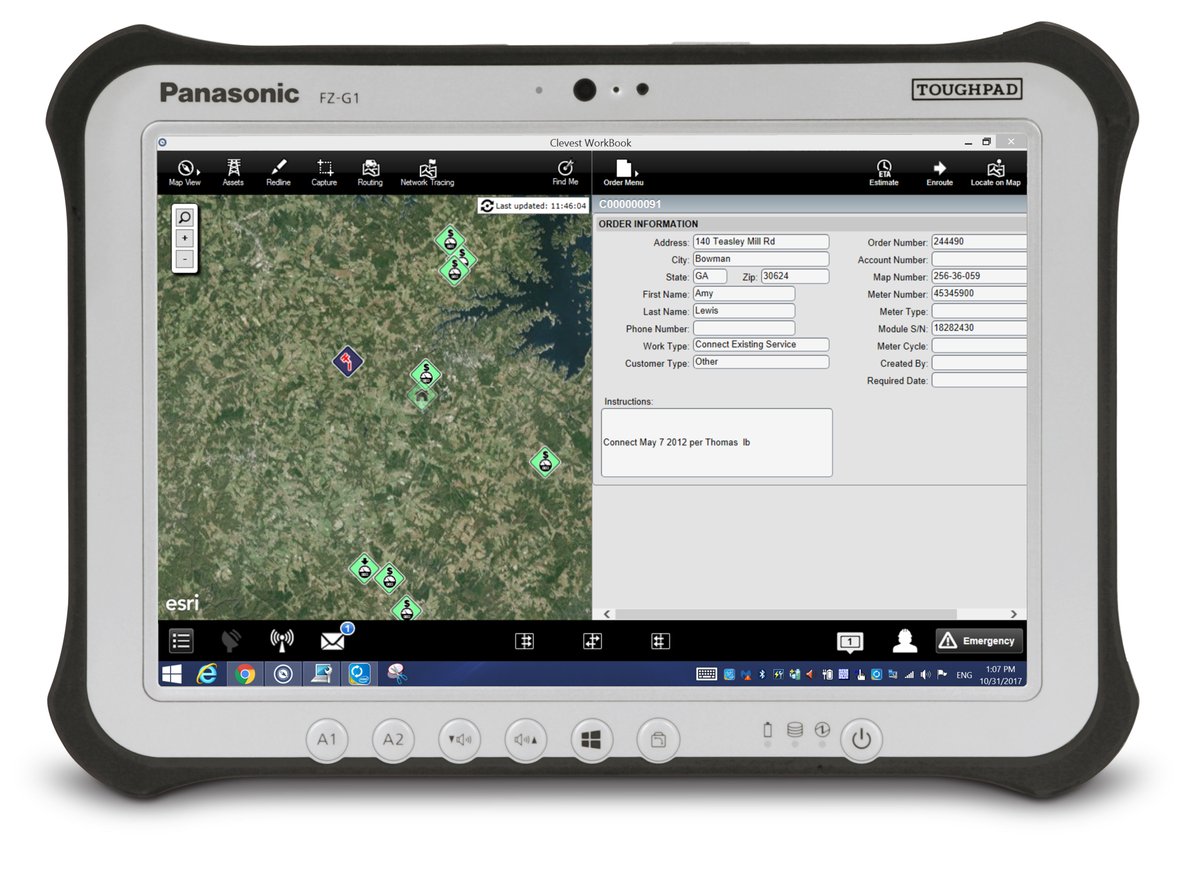Click the Meter Number field
The height and width of the screenshot is (880, 1200).
point(979,294)
